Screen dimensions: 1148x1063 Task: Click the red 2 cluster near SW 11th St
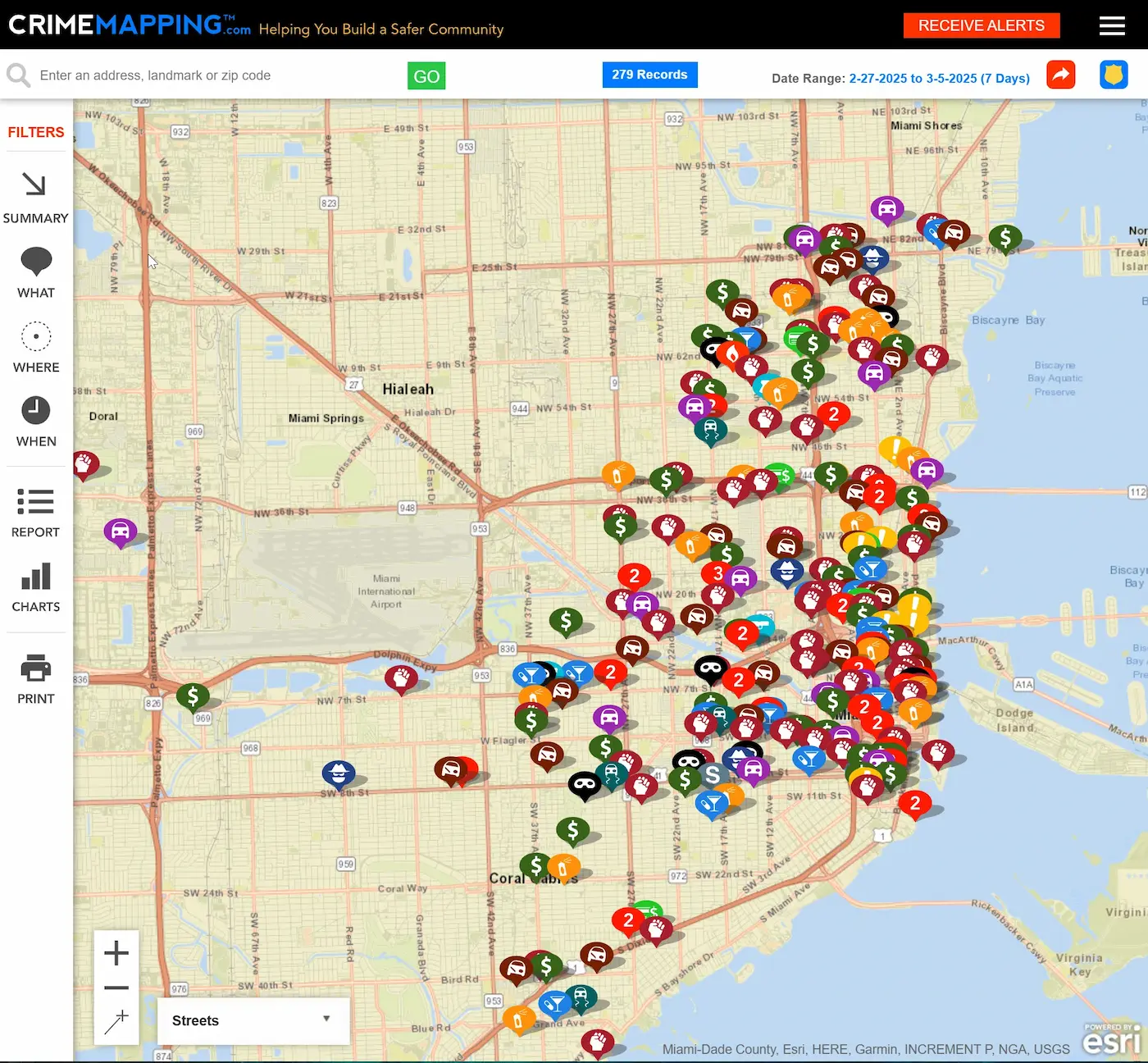(x=915, y=804)
